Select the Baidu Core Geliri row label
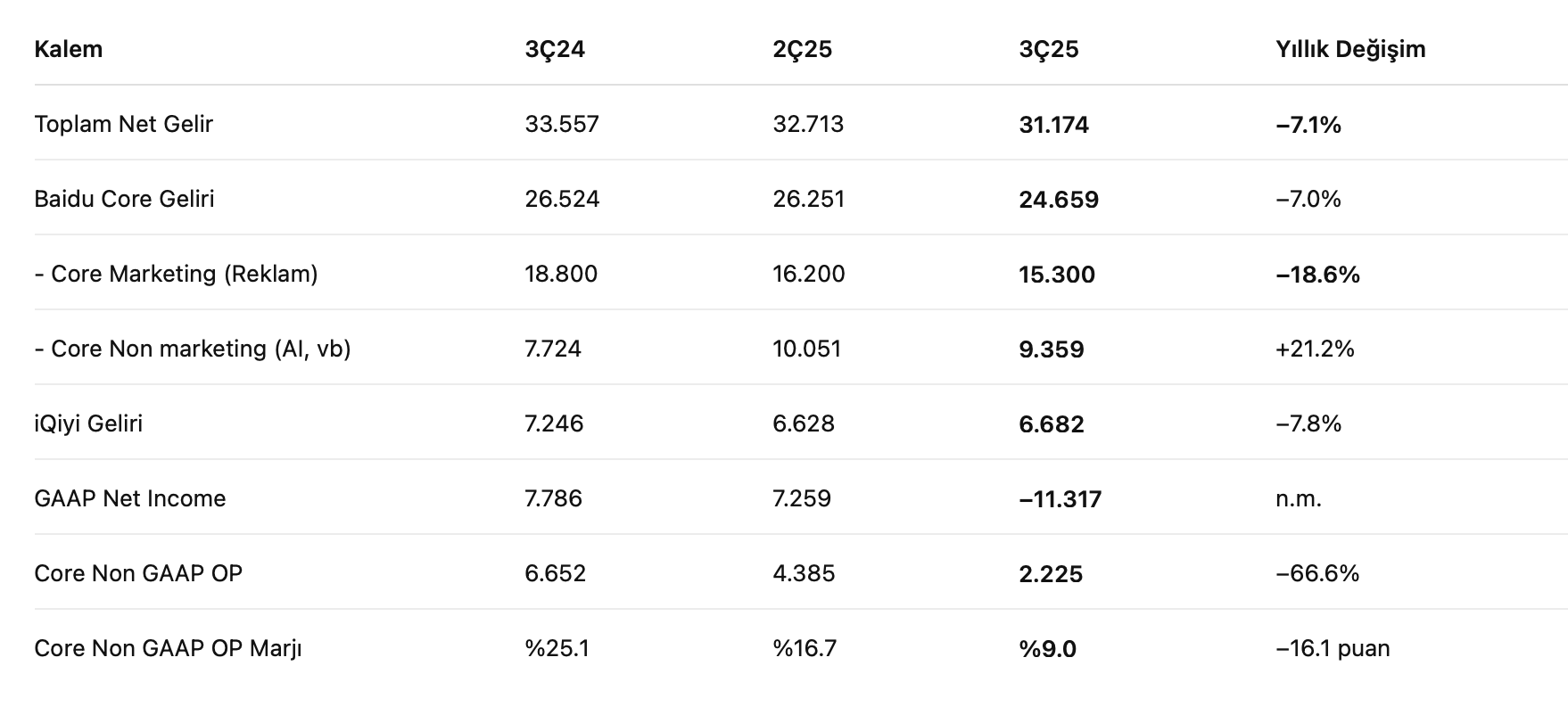 [x=125, y=199]
